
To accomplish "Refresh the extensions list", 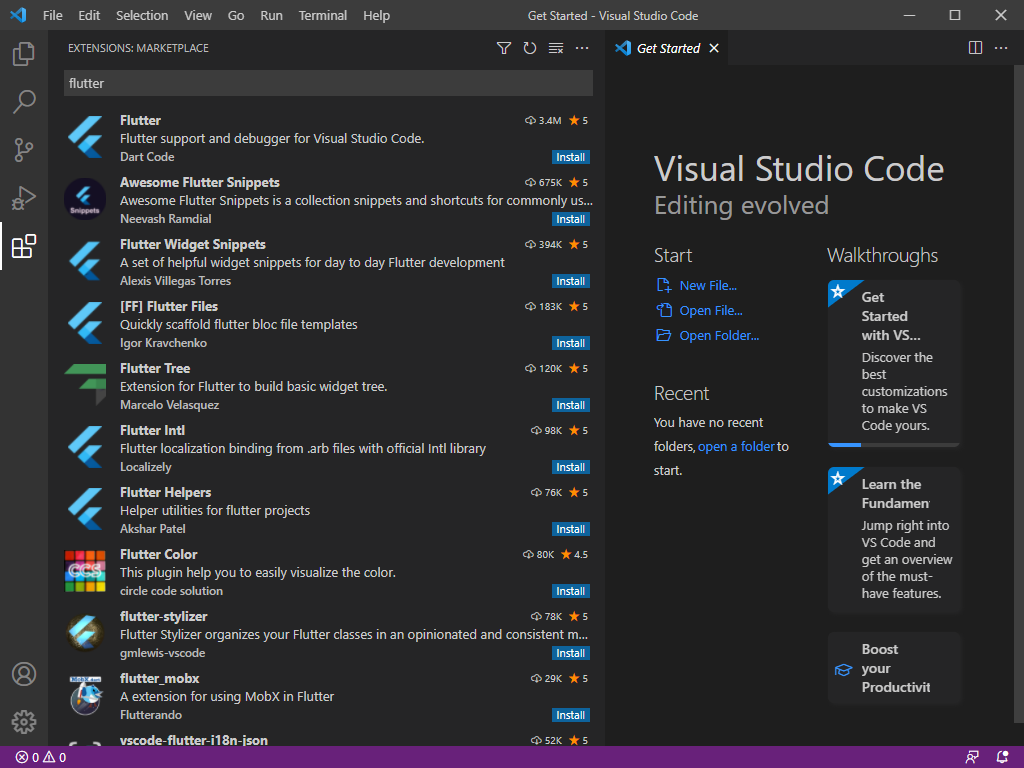I will pos(530,48).
